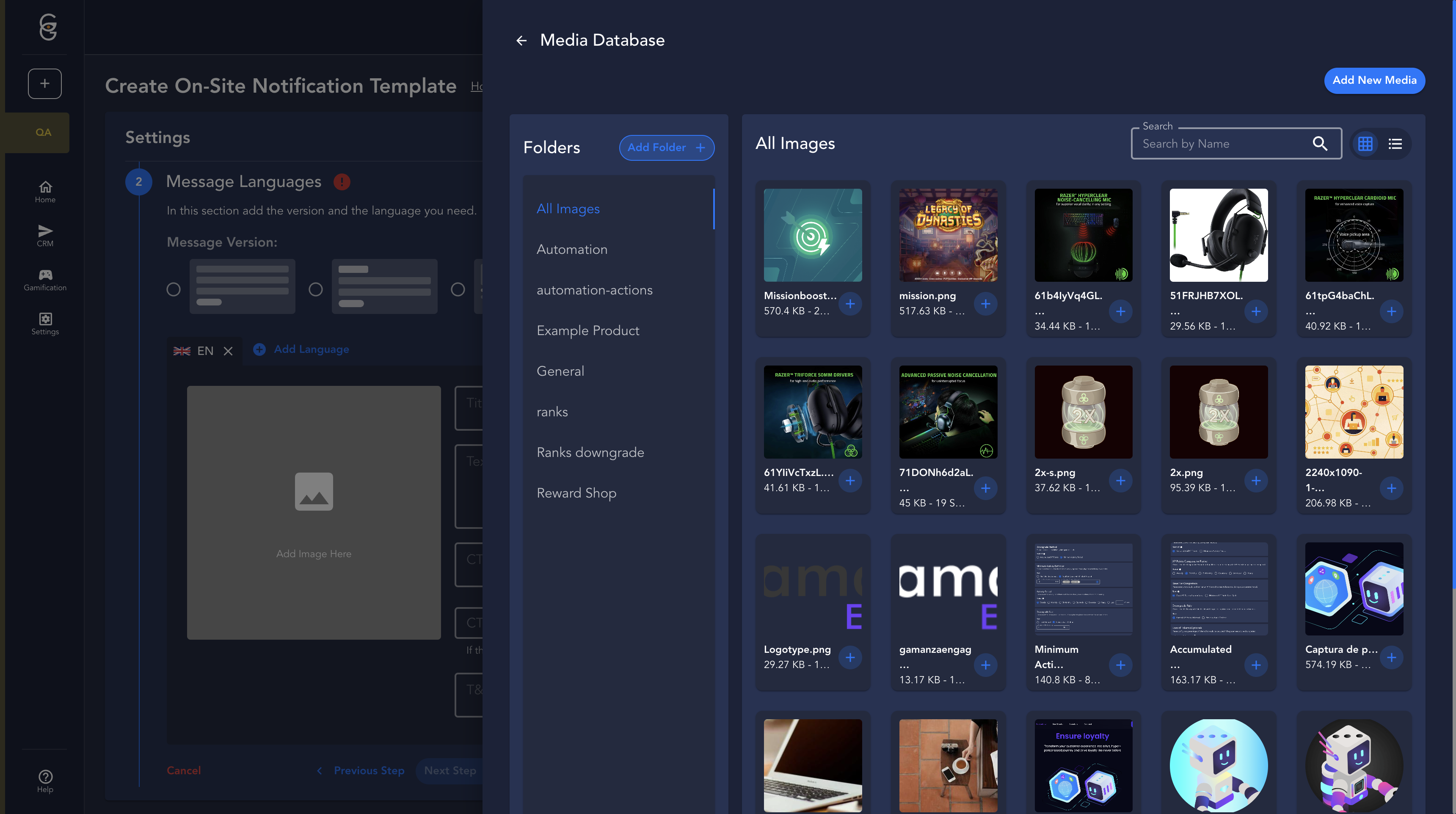Viewport: 1456px width, 814px height.
Task: Add the Logotype.png image with its plus icon
Action: click(849, 657)
